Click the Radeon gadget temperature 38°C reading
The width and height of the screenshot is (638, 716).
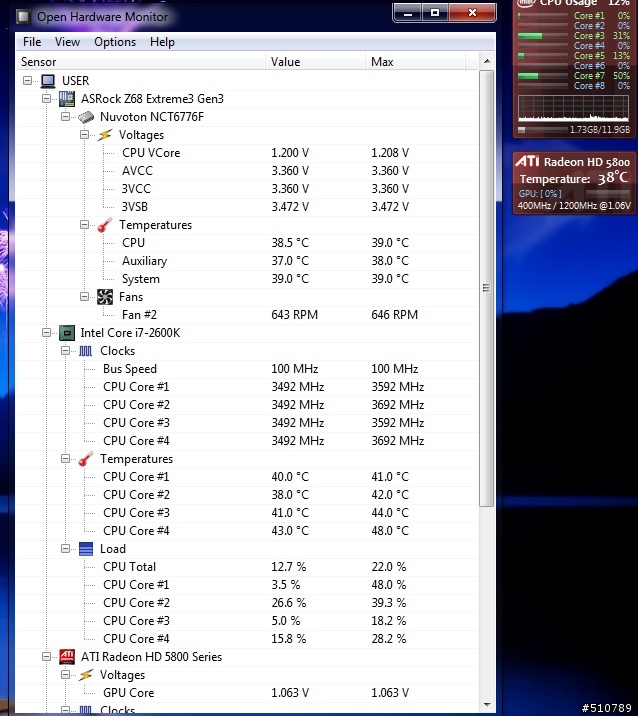tap(613, 178)
